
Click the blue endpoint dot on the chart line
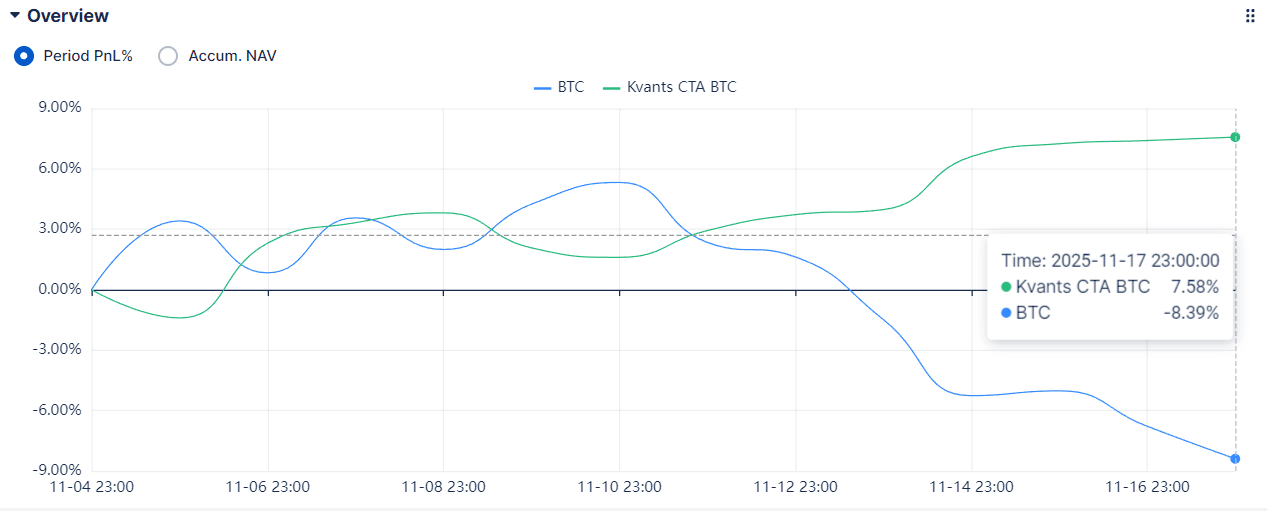[1236, 459]
